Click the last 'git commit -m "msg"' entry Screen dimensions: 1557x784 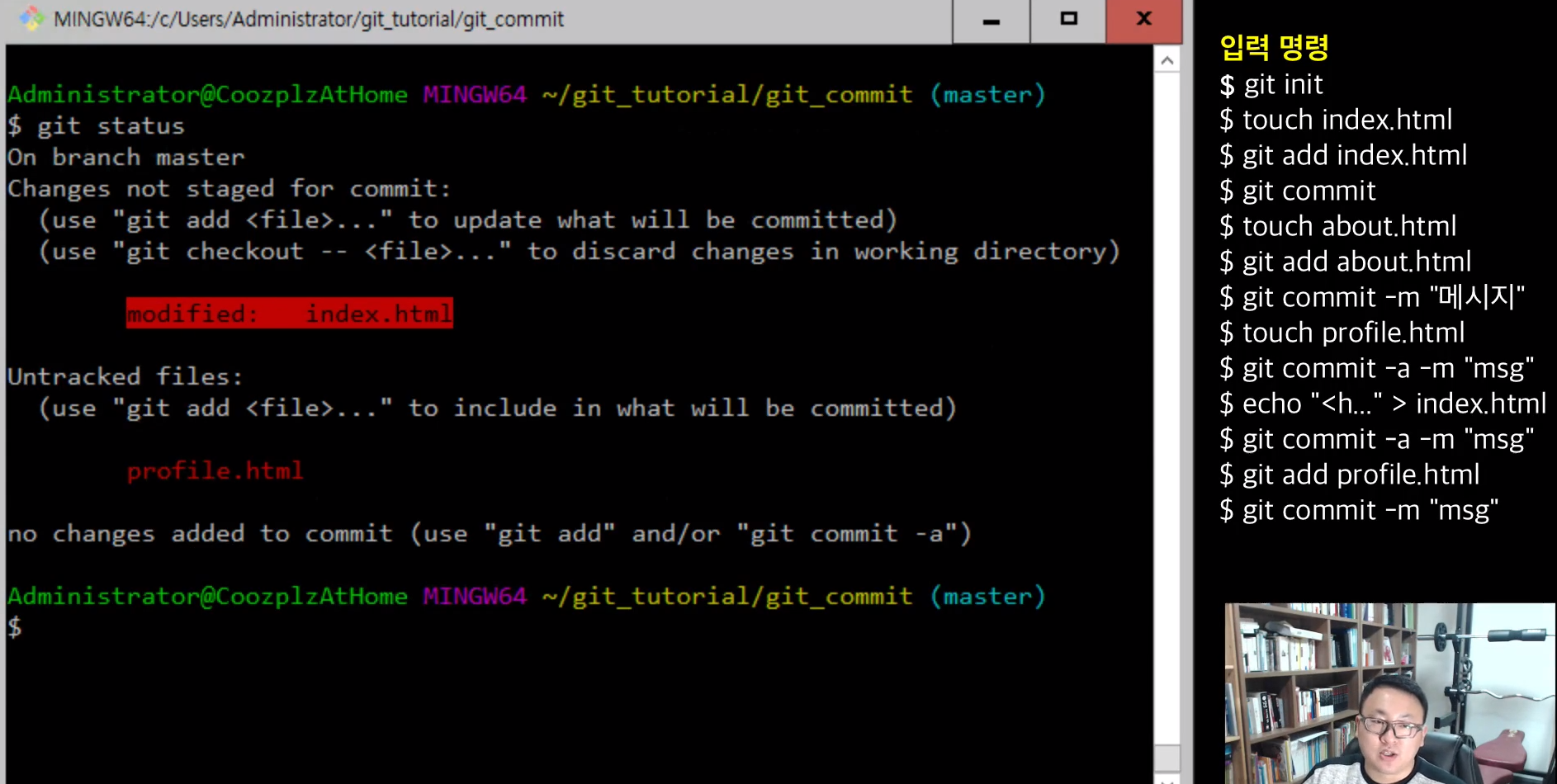pos(1359,510)
